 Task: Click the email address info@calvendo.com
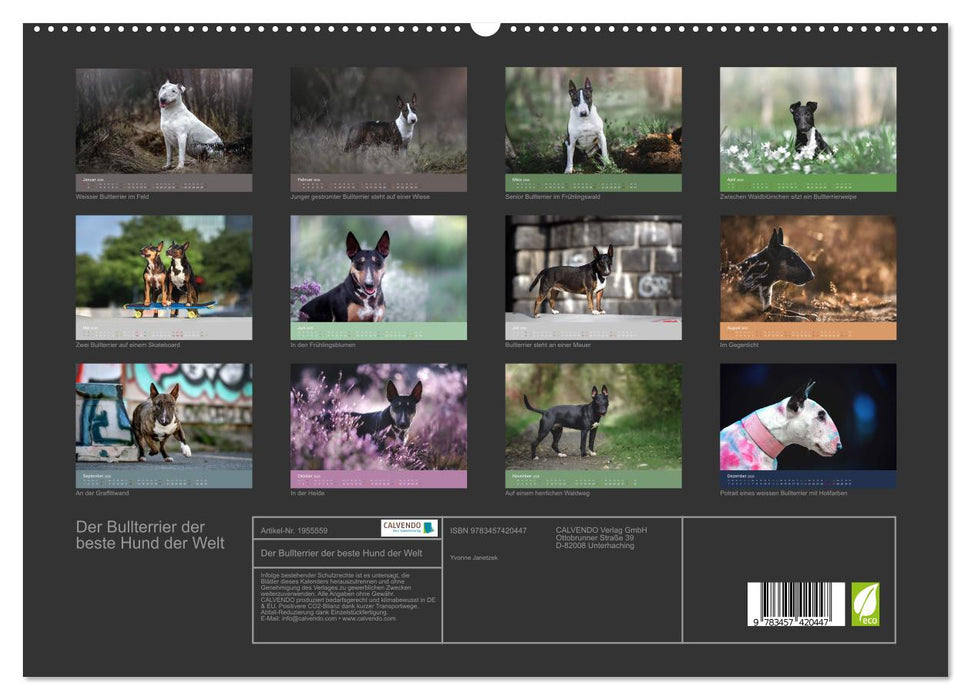[x=308, y=618]
